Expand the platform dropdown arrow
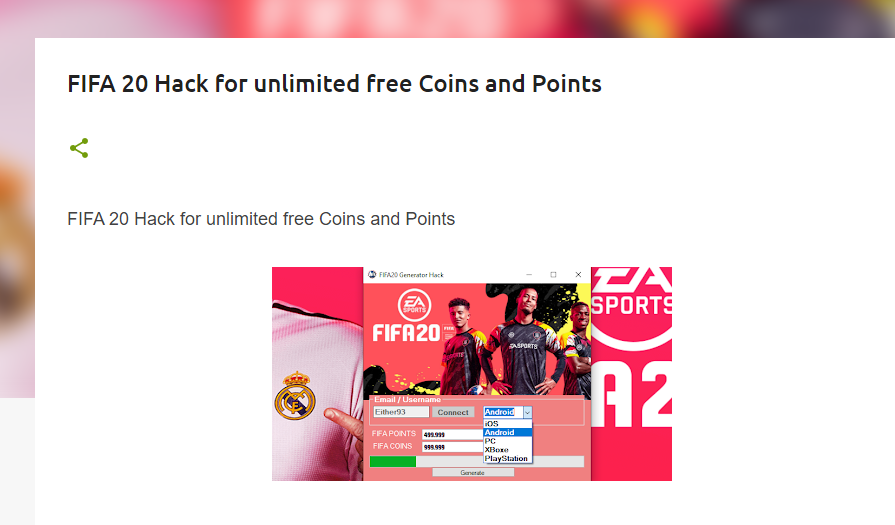The height and width of the screenshot is (525, 895). pyautogui.click(x=527, y=412)
